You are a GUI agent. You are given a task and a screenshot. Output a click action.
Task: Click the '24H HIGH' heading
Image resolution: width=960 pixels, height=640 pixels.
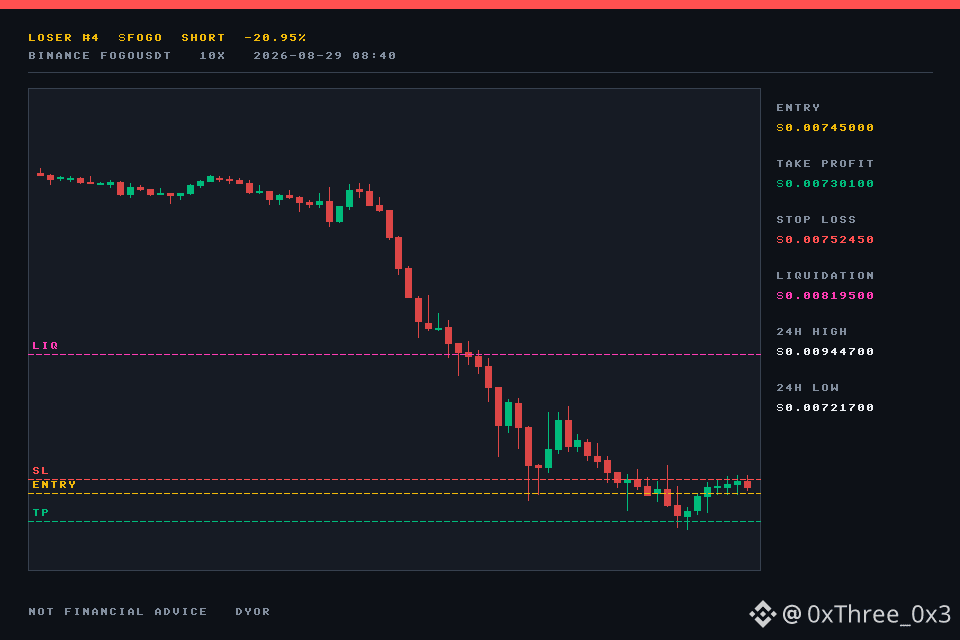(811, 332)
